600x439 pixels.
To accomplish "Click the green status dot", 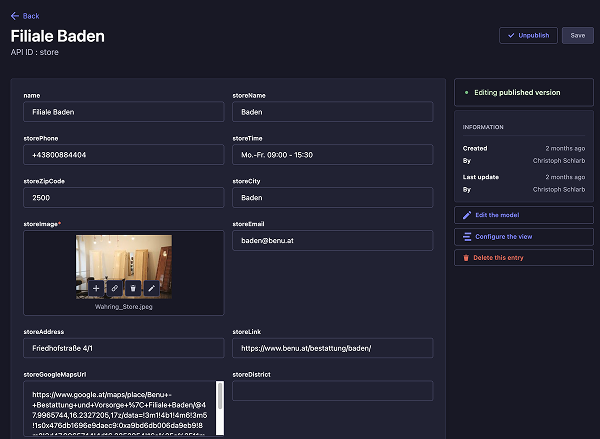I will pyautogui.click(x=466, y=92).
